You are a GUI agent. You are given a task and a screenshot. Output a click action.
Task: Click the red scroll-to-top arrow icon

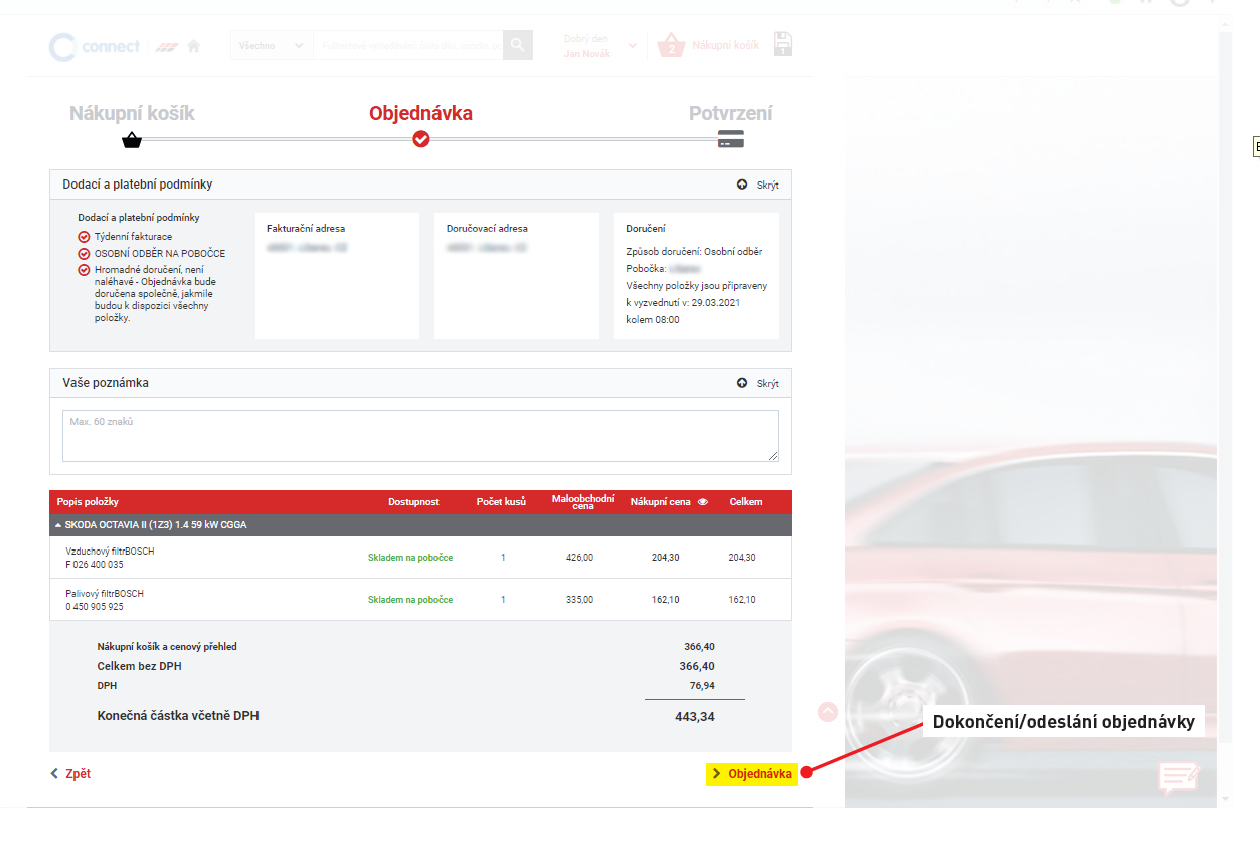pos(828,712)
